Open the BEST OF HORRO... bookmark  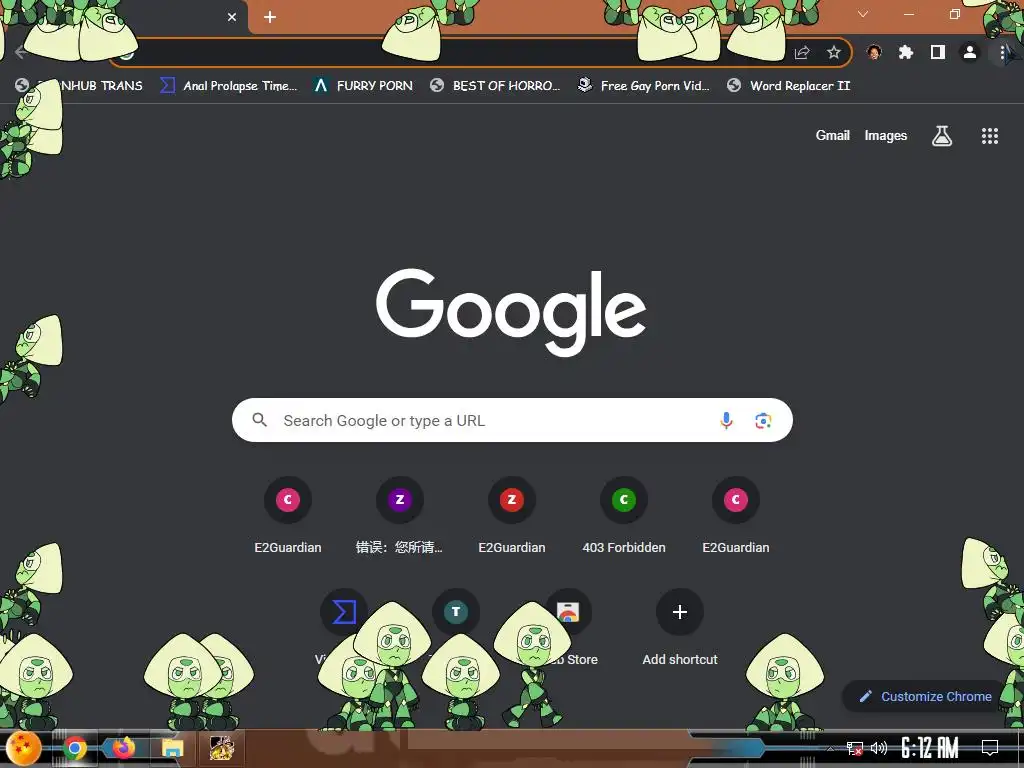point(495,86)
